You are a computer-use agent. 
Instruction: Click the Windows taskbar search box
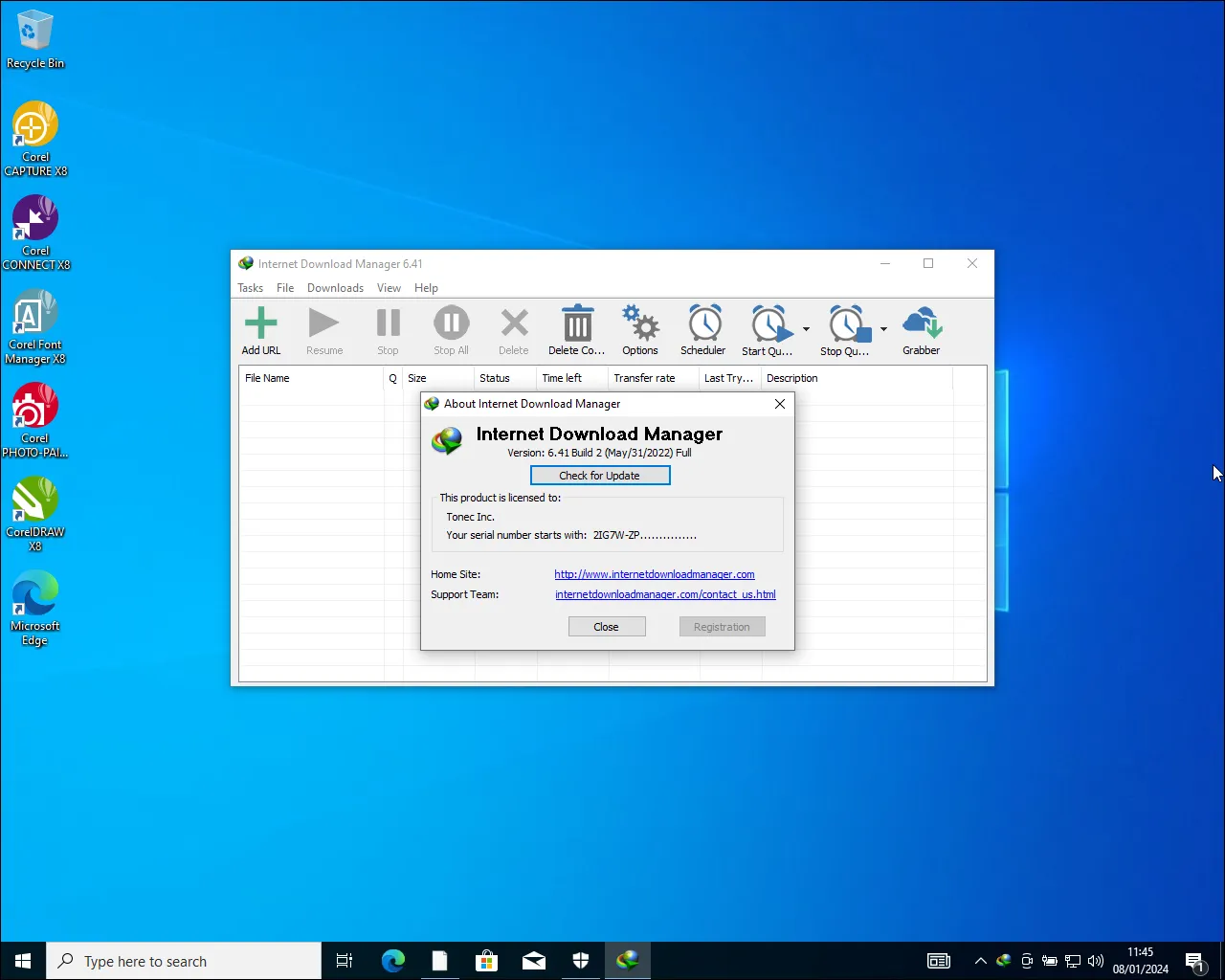tap(184, 961)
